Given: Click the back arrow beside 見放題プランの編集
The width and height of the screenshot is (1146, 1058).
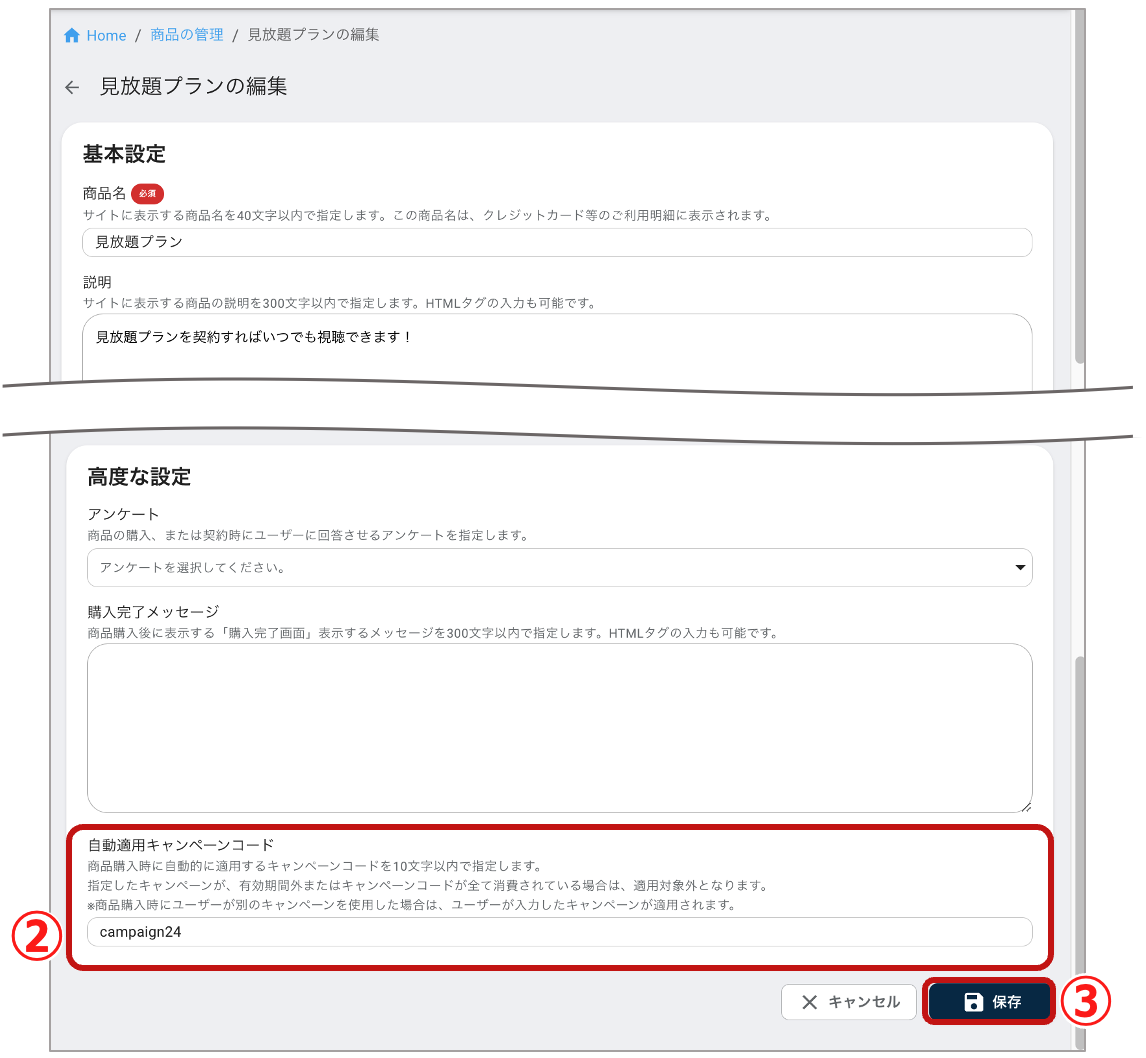Looking at the screenshot, I should pos(72,88).
